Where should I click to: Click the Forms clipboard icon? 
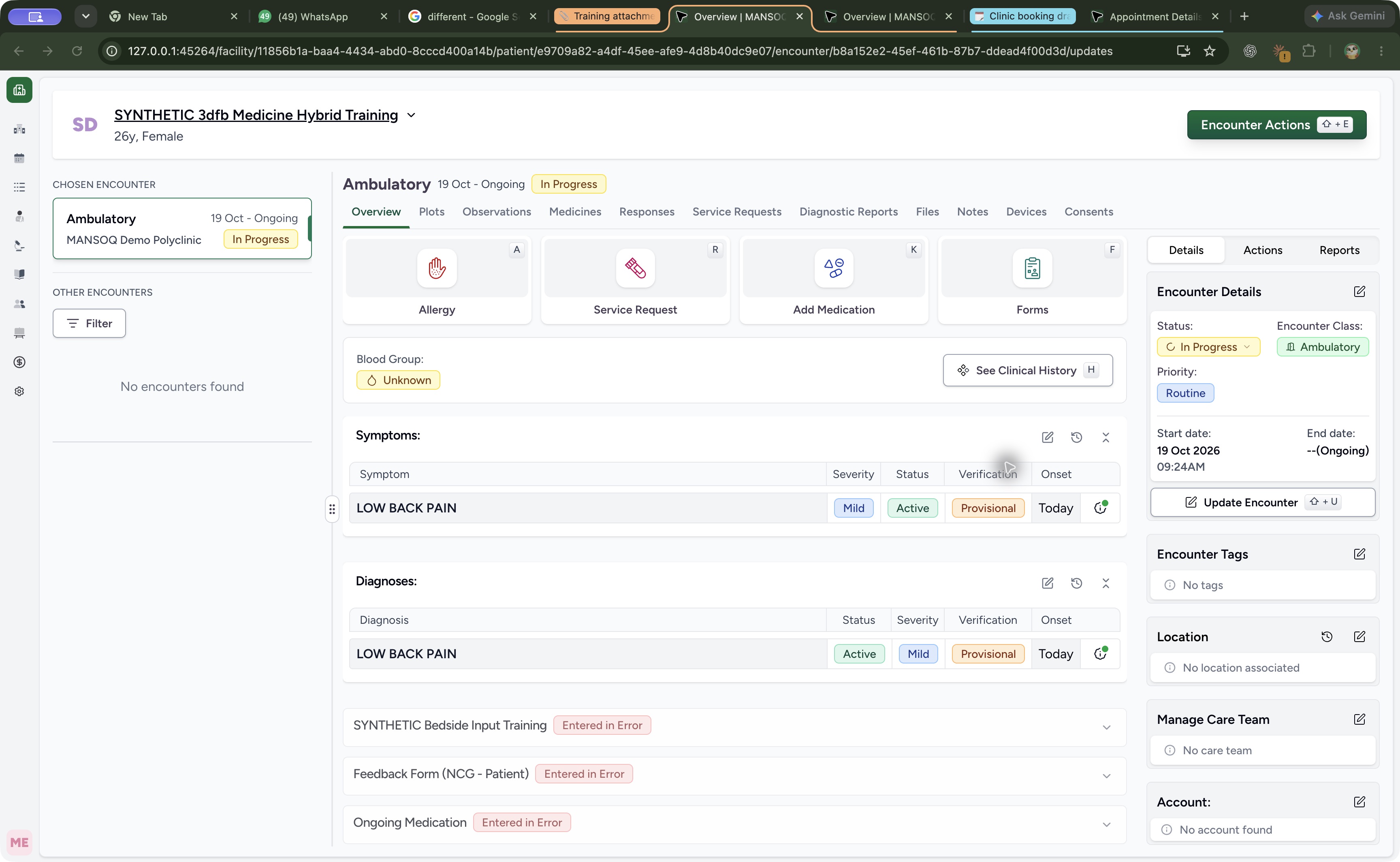click(1032, 267)
